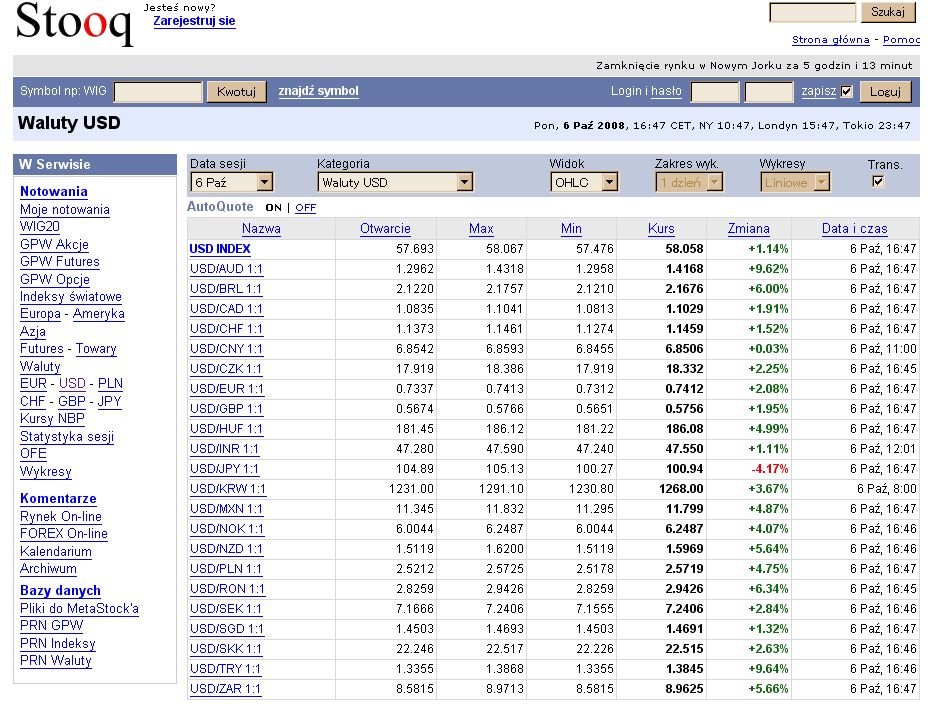Click the Szukaj search button
Image resolution: width=935 pixels, height=714 pixels.
pyautogui.click(x=888, y=12)
